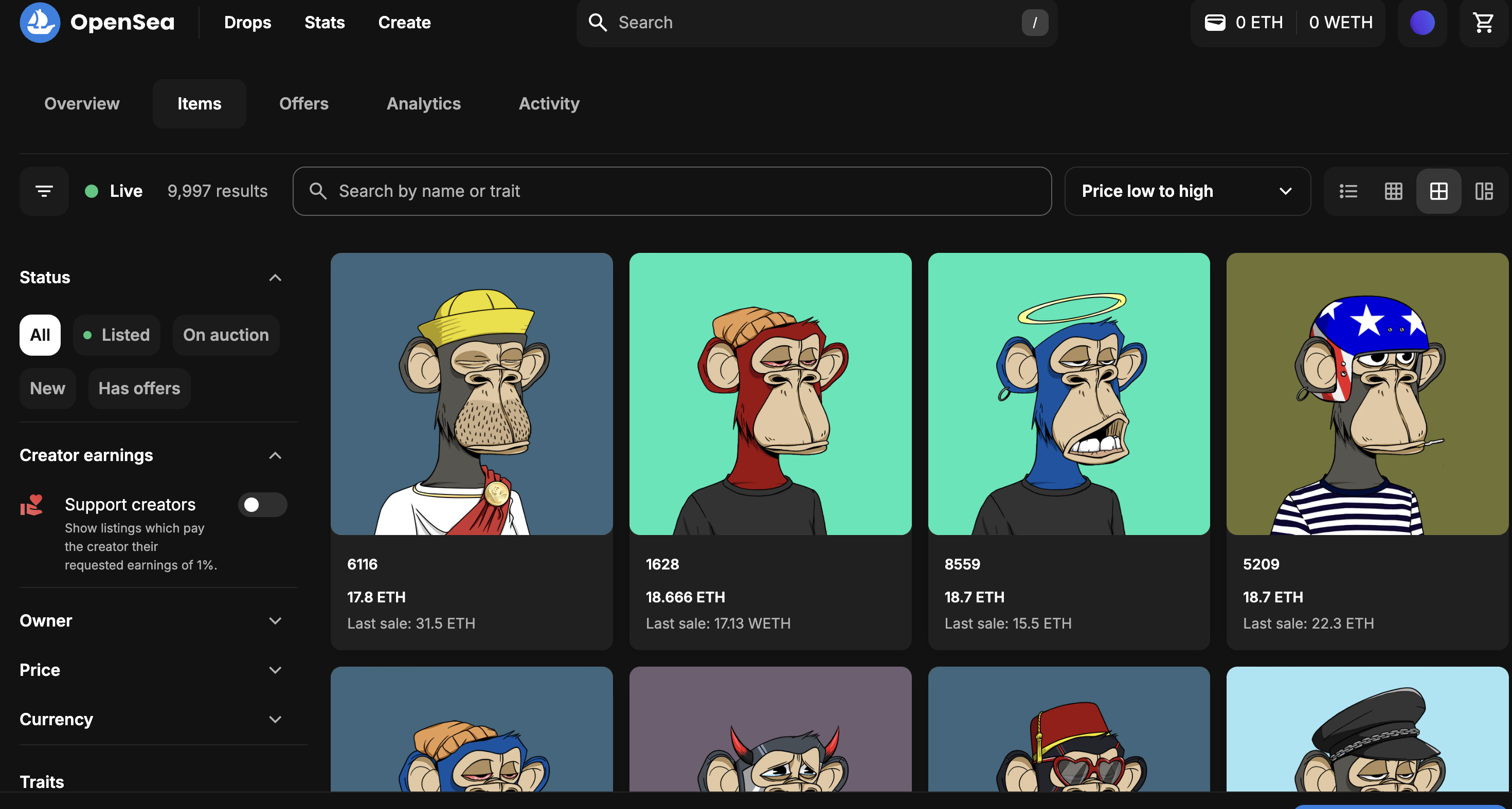Open the ape image with black biker cap
The height and width of the screenshot is (809, 1512).
pyautogui.click(x=1367, y=729)
